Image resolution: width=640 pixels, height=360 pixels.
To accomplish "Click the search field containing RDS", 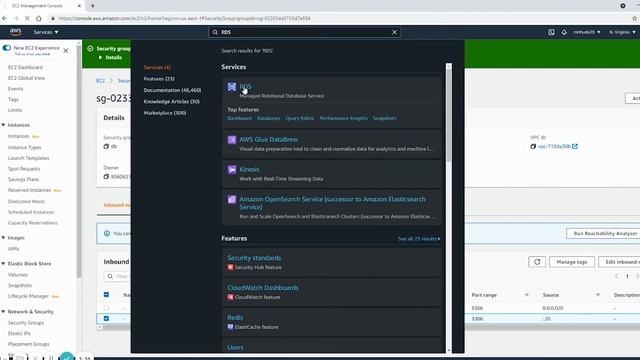I will click(x=304, y=32).
